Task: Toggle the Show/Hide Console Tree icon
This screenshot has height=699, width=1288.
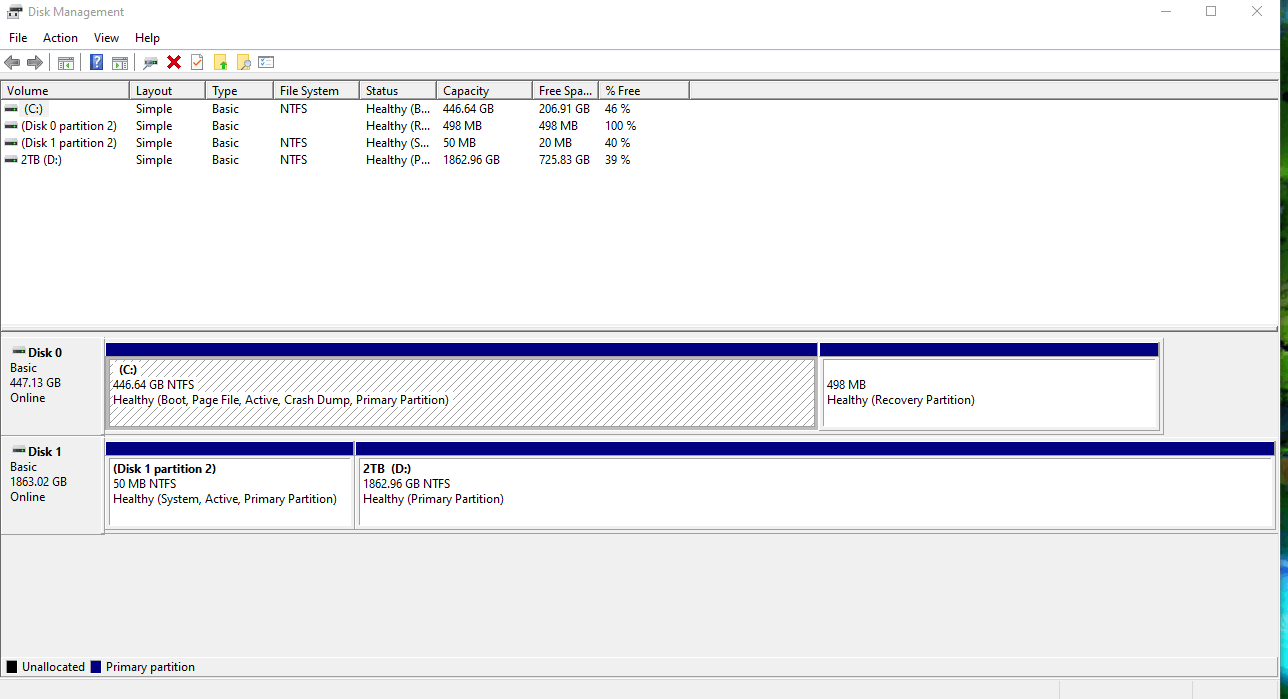Action: tap(66, 62)
